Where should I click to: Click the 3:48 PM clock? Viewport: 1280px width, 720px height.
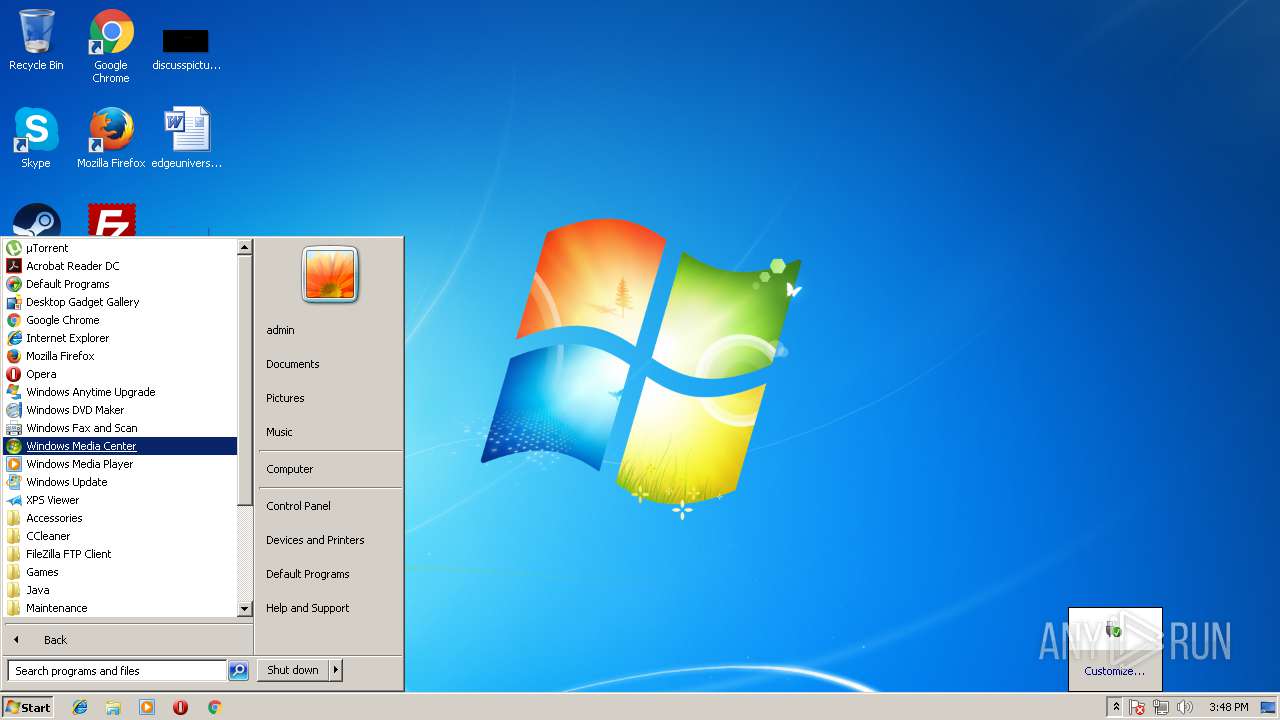[x=1228, y=707]
